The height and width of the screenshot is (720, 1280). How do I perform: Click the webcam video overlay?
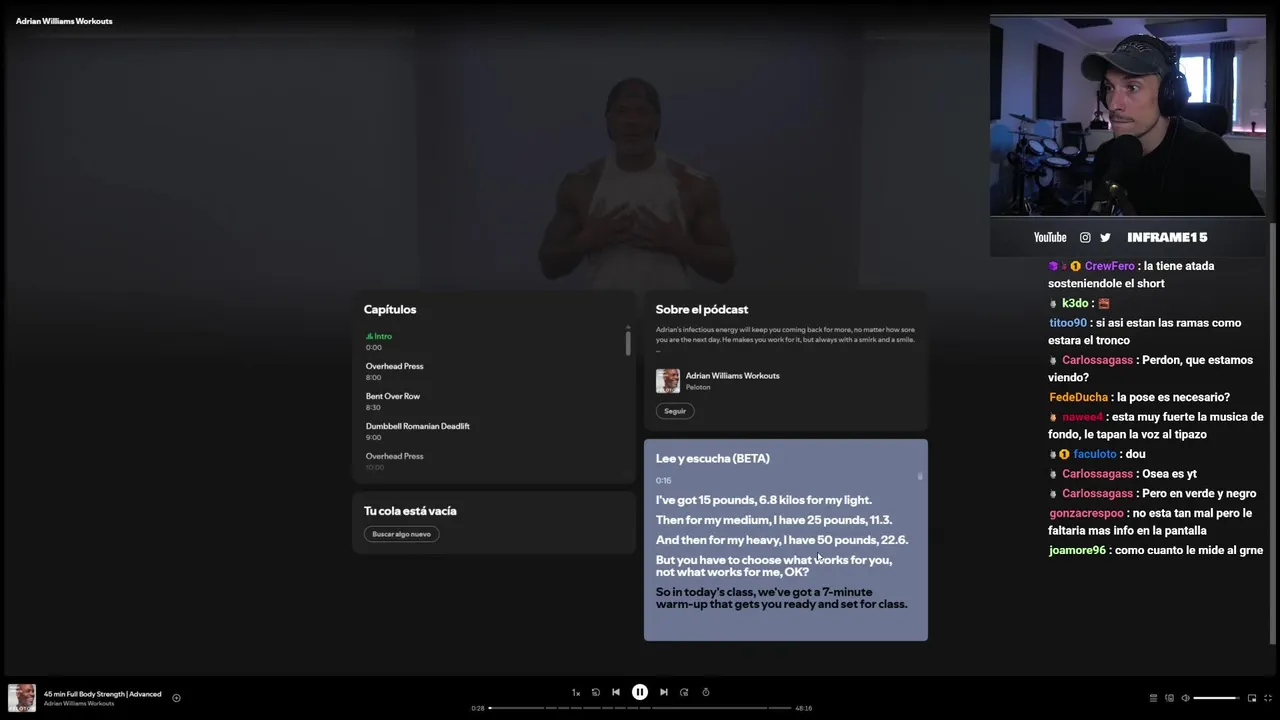coord(1127,115)
